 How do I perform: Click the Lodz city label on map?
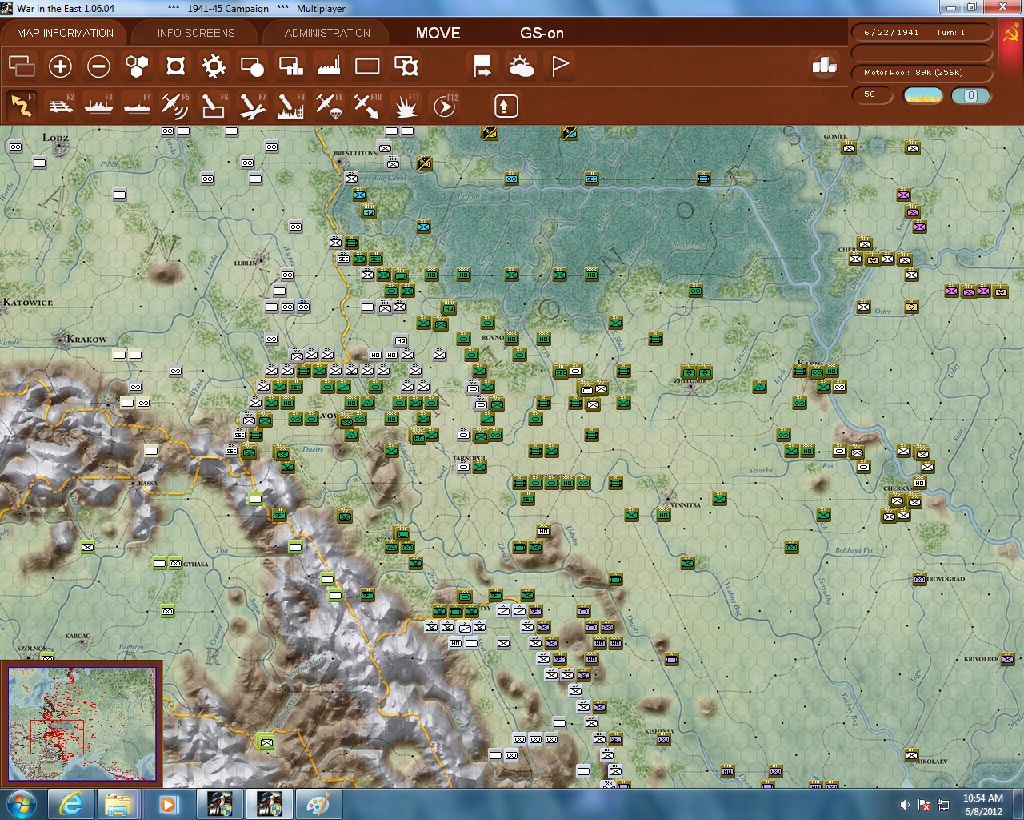55,137
